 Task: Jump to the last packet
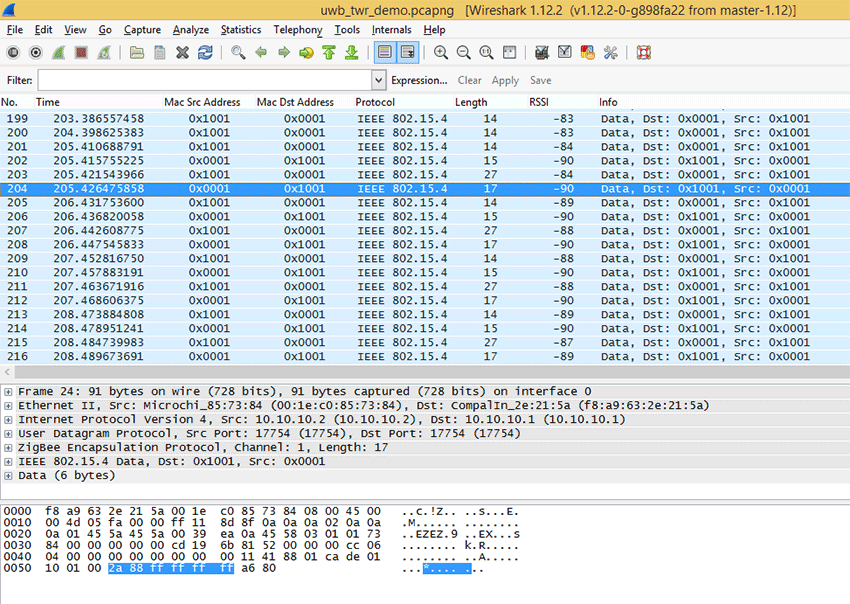(x=352, y=53)
